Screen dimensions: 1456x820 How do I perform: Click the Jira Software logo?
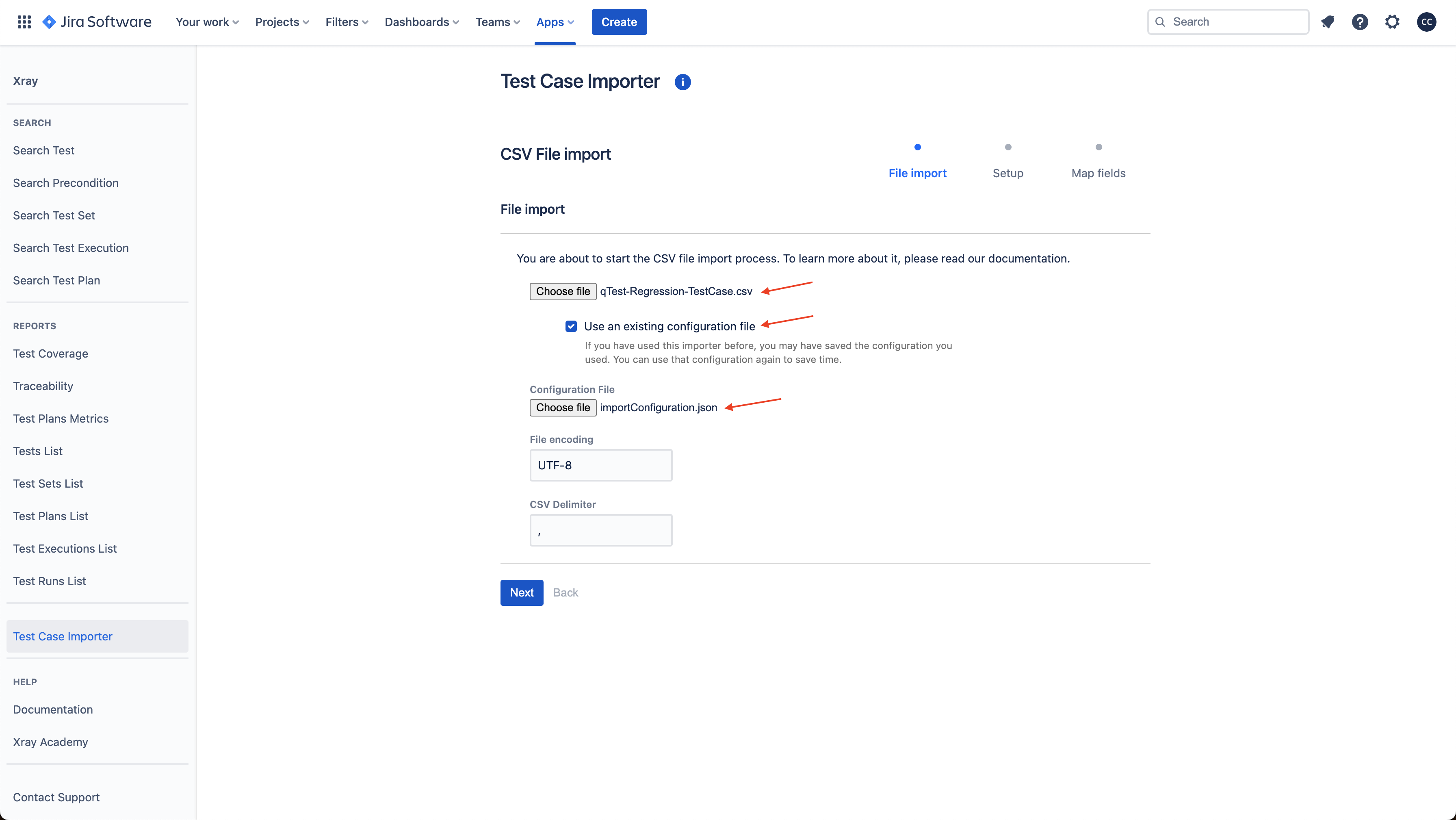click(x=97, y=22)
